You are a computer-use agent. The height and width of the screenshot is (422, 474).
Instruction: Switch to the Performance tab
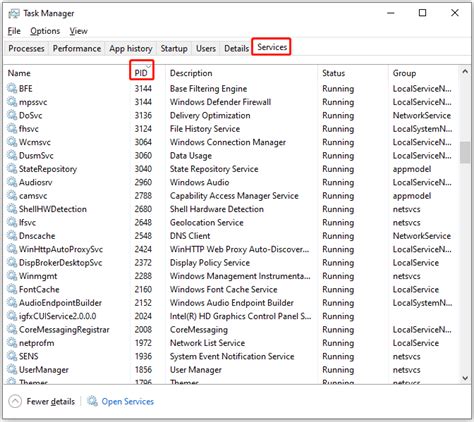(77, 48)
